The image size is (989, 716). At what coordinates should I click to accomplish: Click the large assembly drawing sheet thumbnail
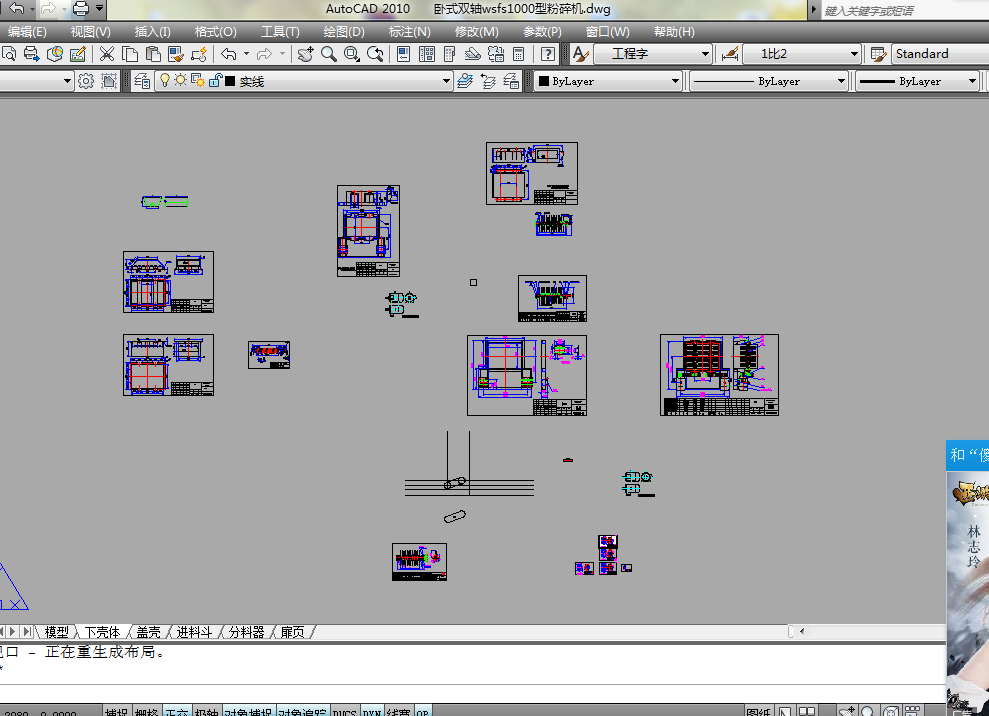(x=719, y=375)
